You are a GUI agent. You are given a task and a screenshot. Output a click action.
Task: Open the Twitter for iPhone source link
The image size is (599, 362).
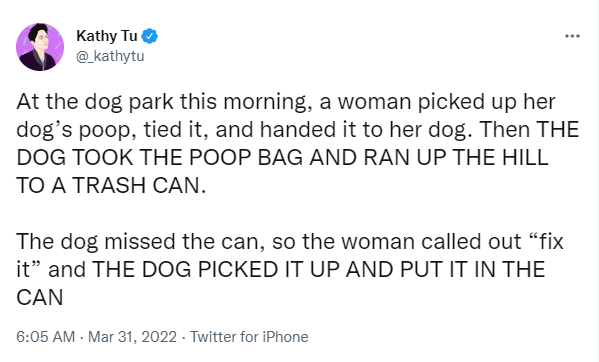pyautogui.click(x=249, y=337)
